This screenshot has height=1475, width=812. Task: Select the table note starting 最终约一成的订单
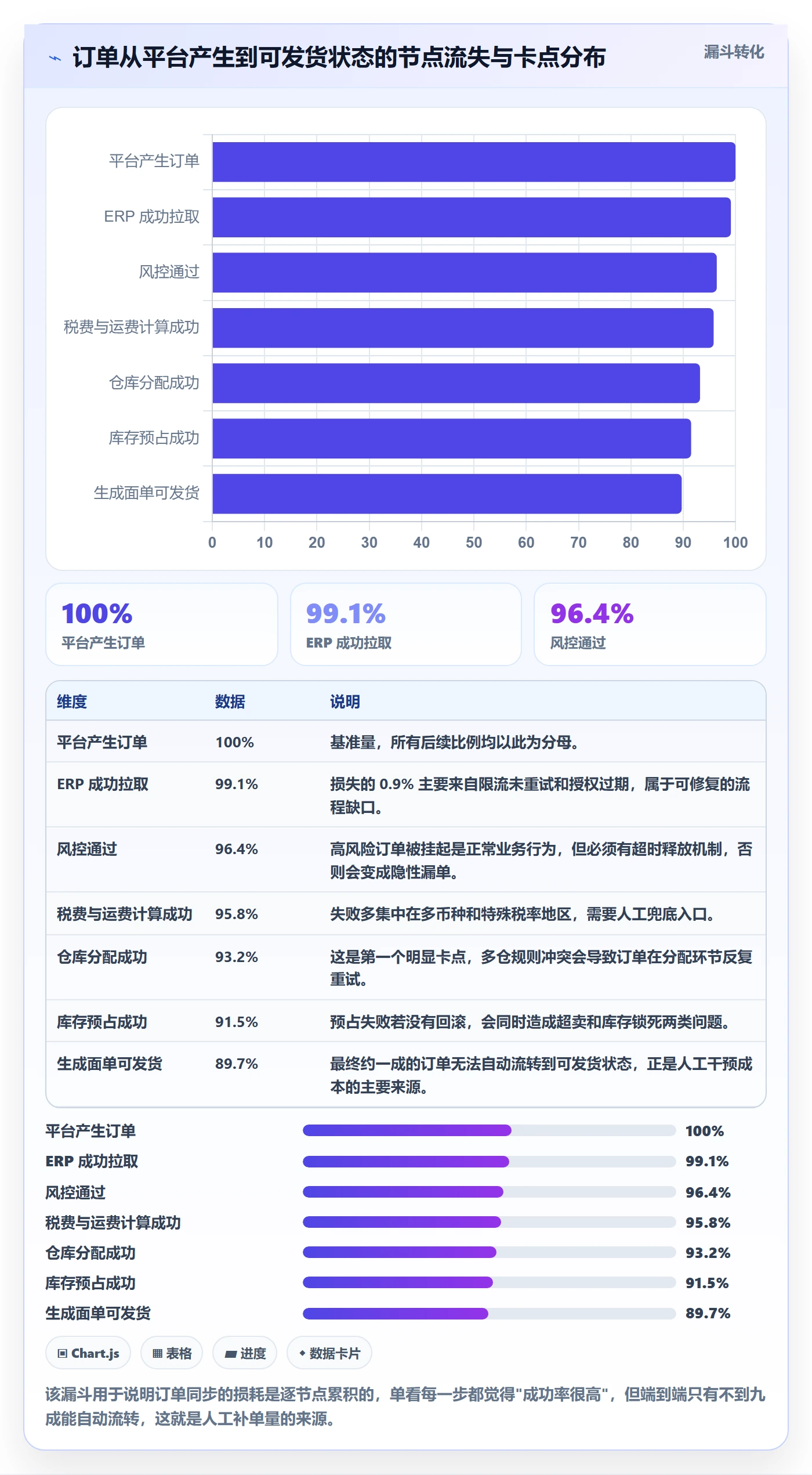coord(541,1075)
